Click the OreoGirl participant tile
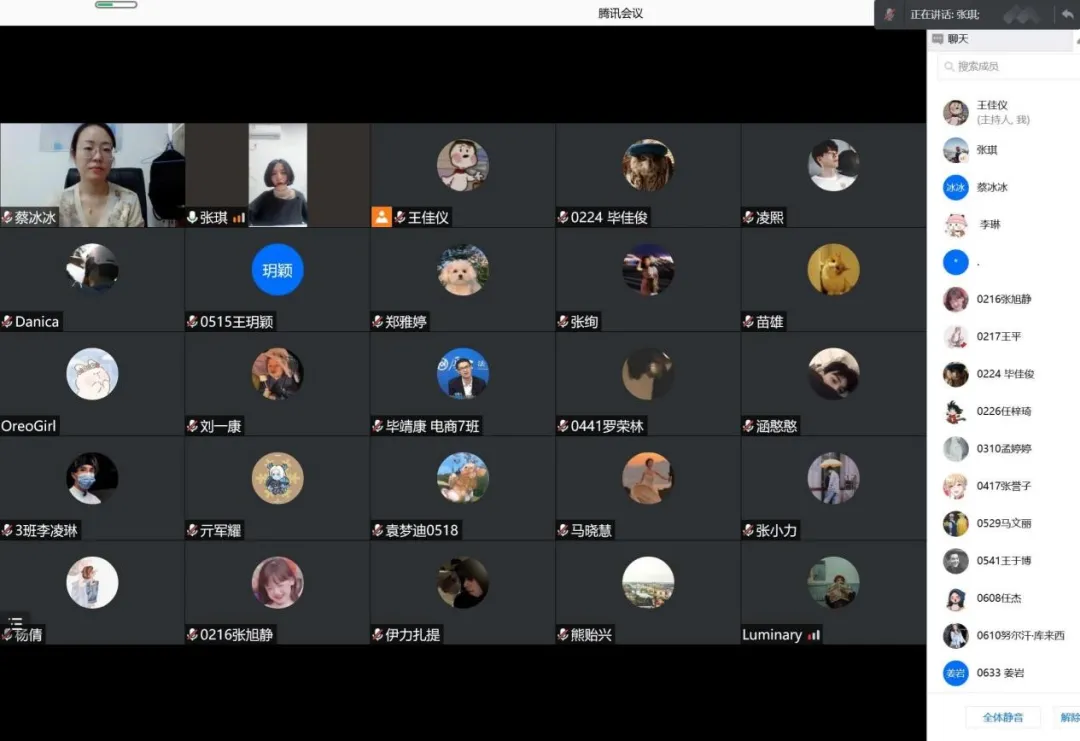Screen dimensions: 1080x741 coord(92,383)
